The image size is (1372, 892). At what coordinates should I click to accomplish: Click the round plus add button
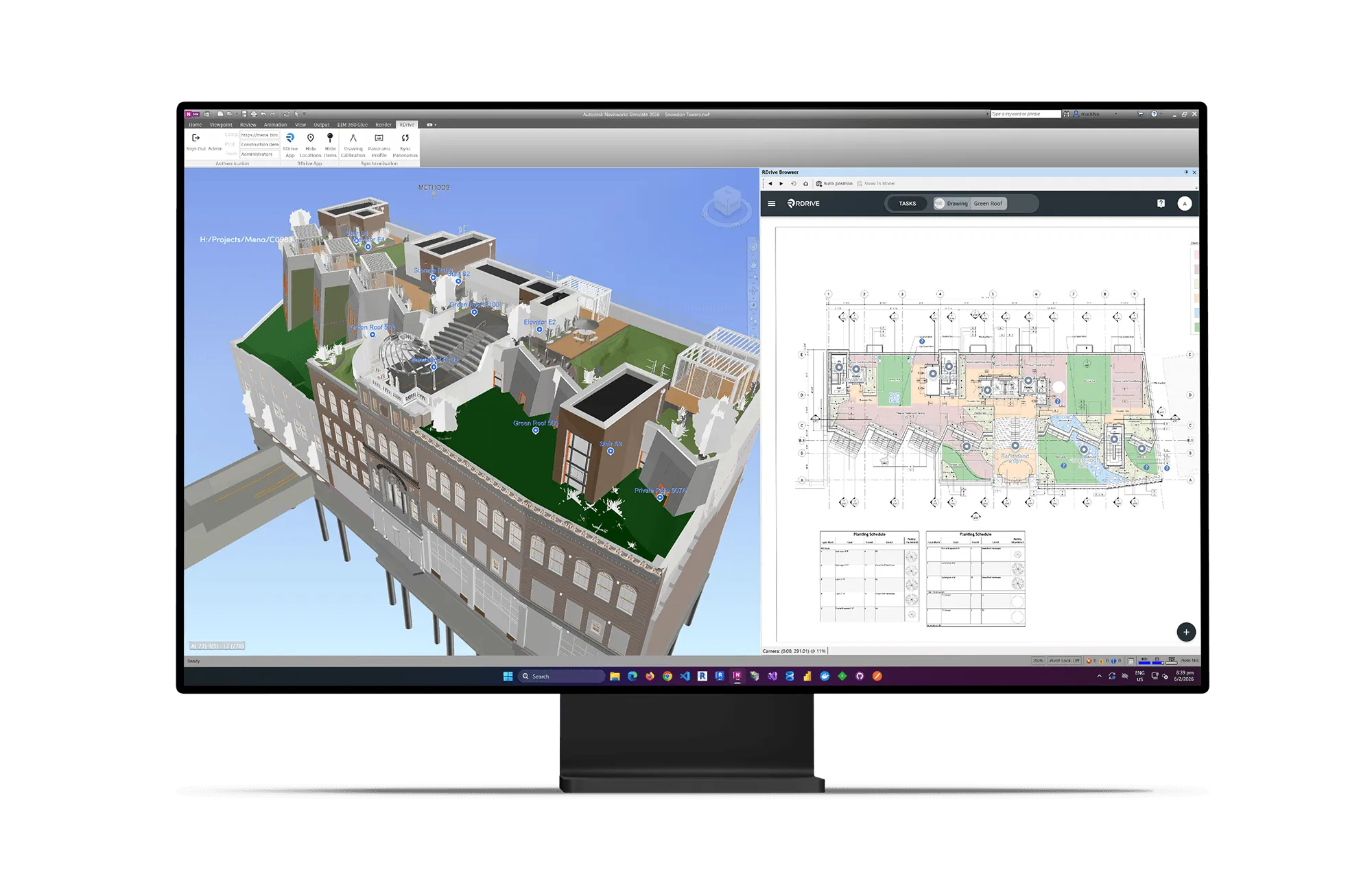click(1186, 632)
